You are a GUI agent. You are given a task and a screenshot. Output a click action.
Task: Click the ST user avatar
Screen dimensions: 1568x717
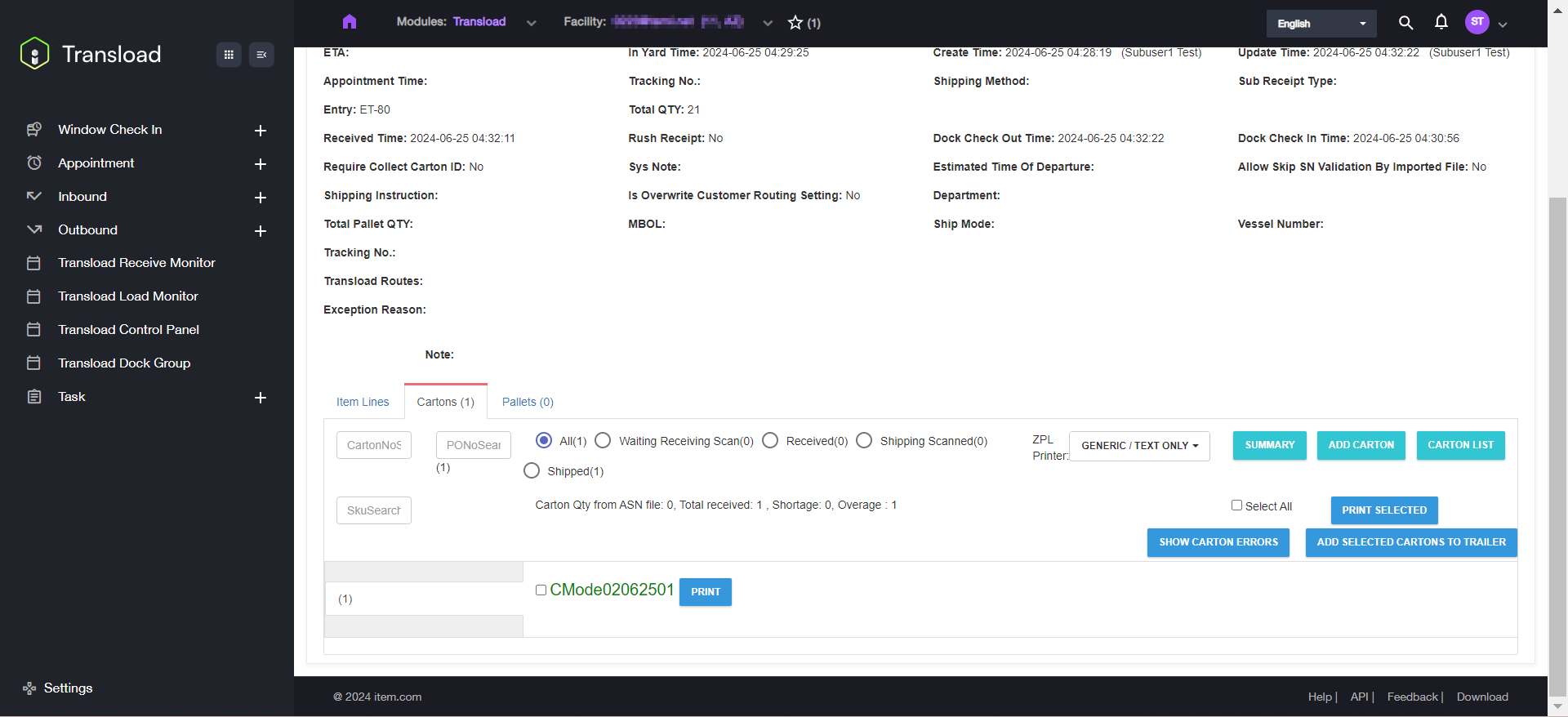point(1477,22)
